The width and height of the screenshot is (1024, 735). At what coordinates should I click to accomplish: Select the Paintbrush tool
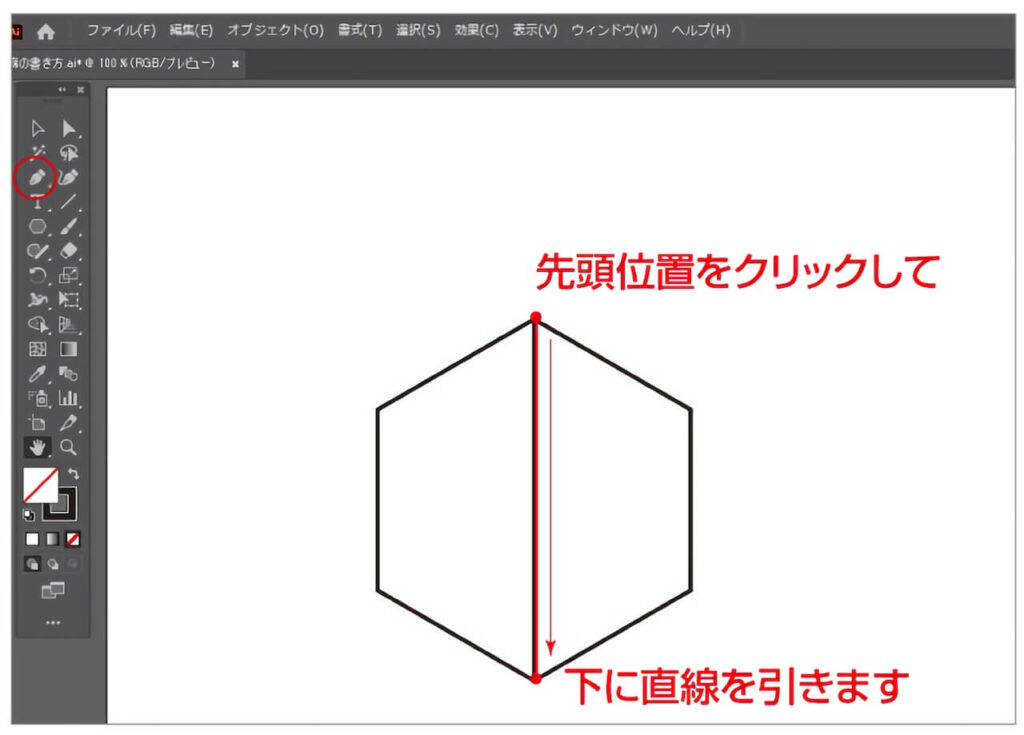coord(69,226)
